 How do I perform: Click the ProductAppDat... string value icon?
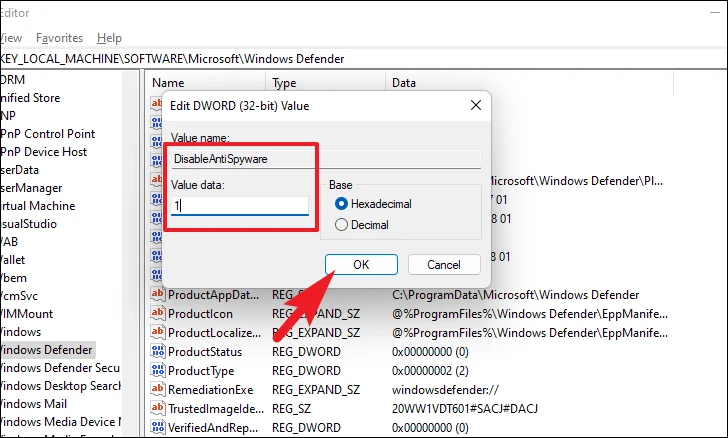(x=157, y=294)
